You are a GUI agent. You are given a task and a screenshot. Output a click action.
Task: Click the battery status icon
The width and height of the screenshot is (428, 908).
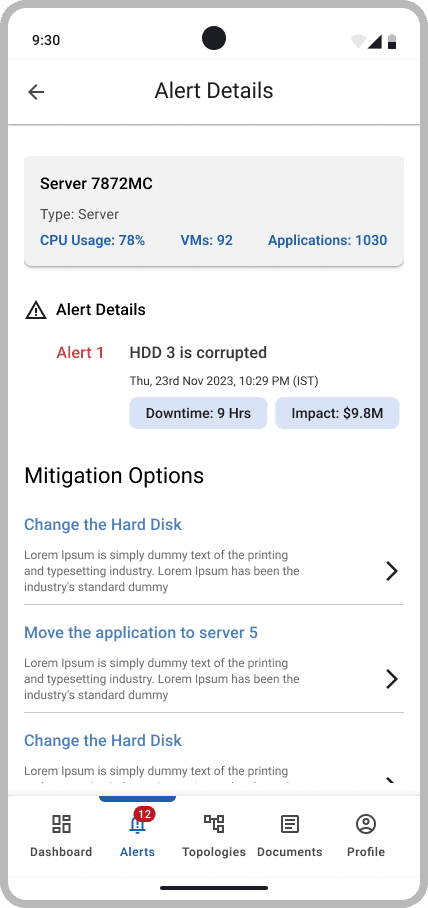point(392,41)
